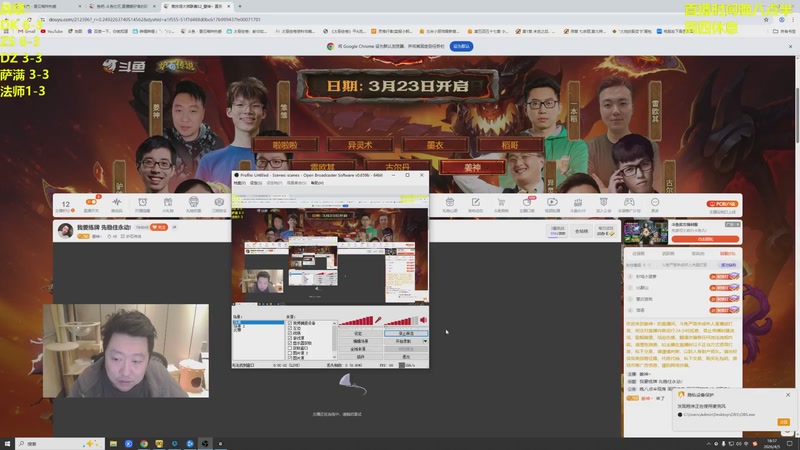Click the 开始录制 start recording button
This screenshot has width=800, height=450.
pyautogui.click(x=403, y=341)
